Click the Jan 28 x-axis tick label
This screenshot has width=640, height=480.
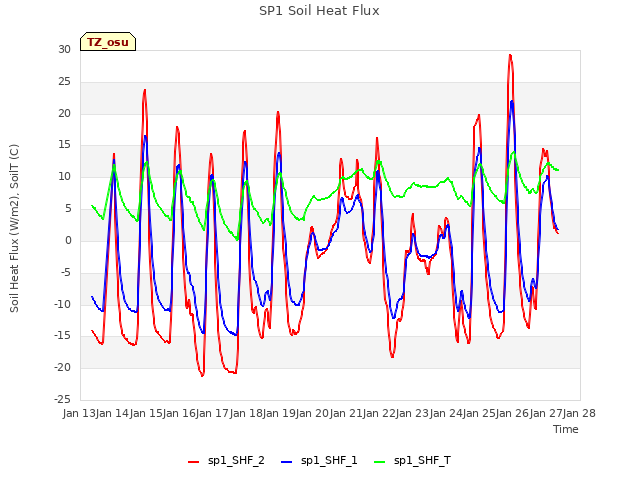(579, 413)
